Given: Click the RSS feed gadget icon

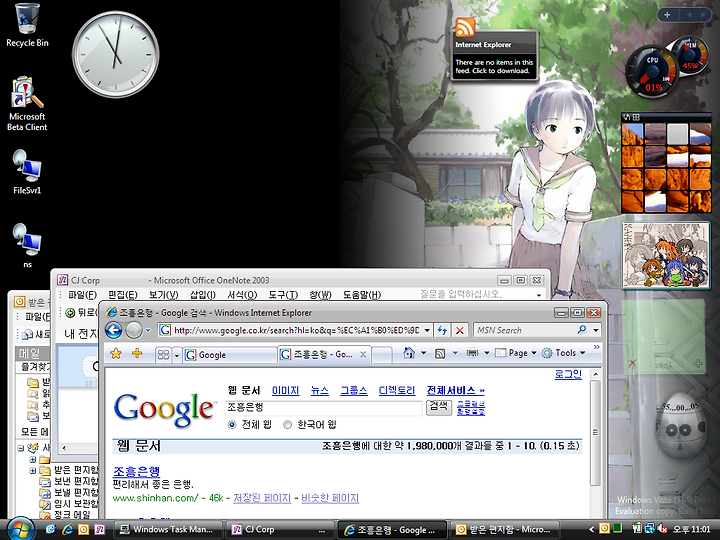Looking at the screenshot, I should [465, 28].
